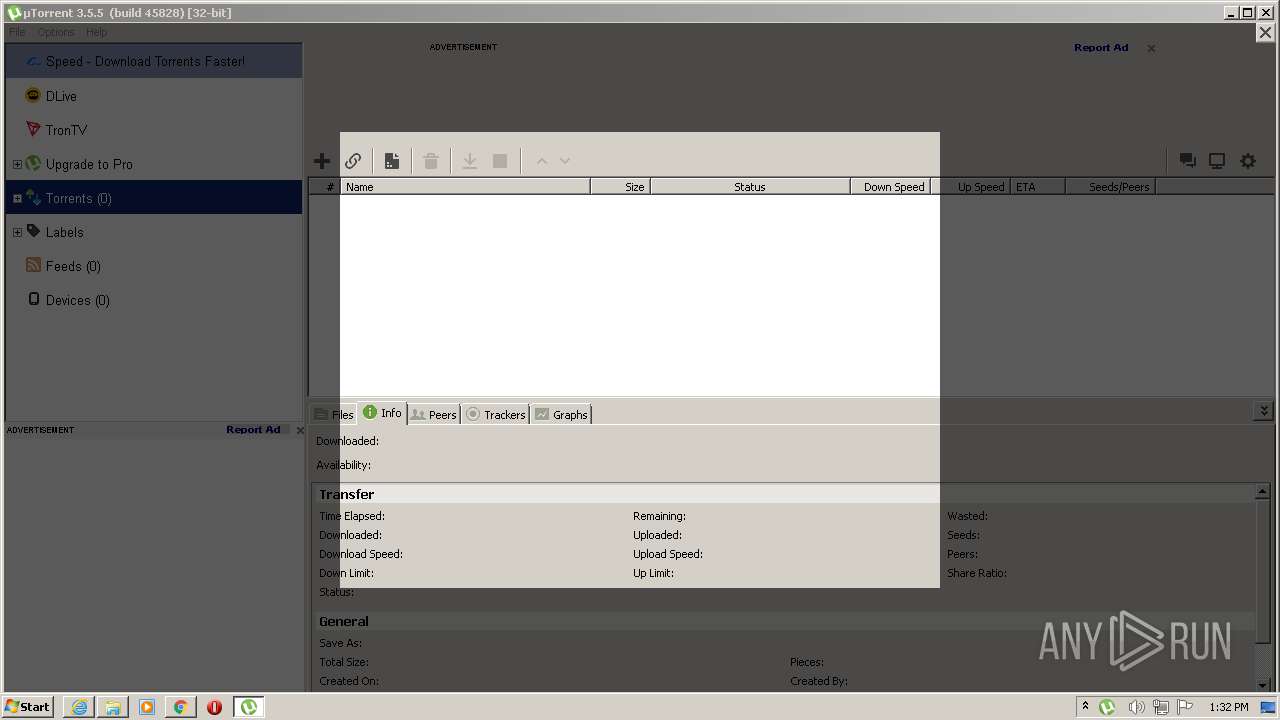Click the Add Torrent plus icon
Image resolution: width=1280 pixels, height=720 pixels.
pos(322,161)
